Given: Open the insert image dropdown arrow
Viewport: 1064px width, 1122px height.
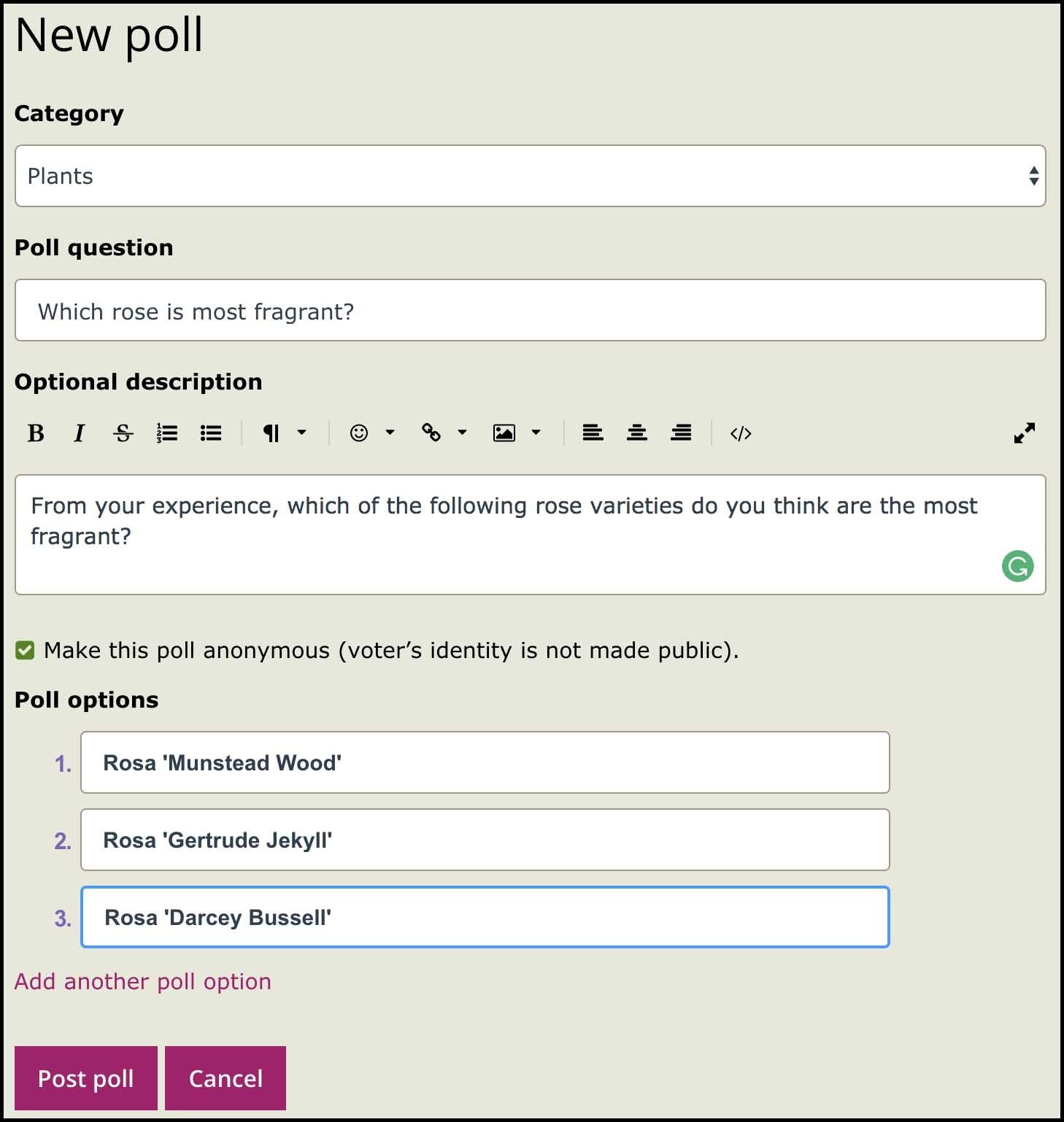Looking at the screenshot, I should pyautogui.click(x=536, y=433).
